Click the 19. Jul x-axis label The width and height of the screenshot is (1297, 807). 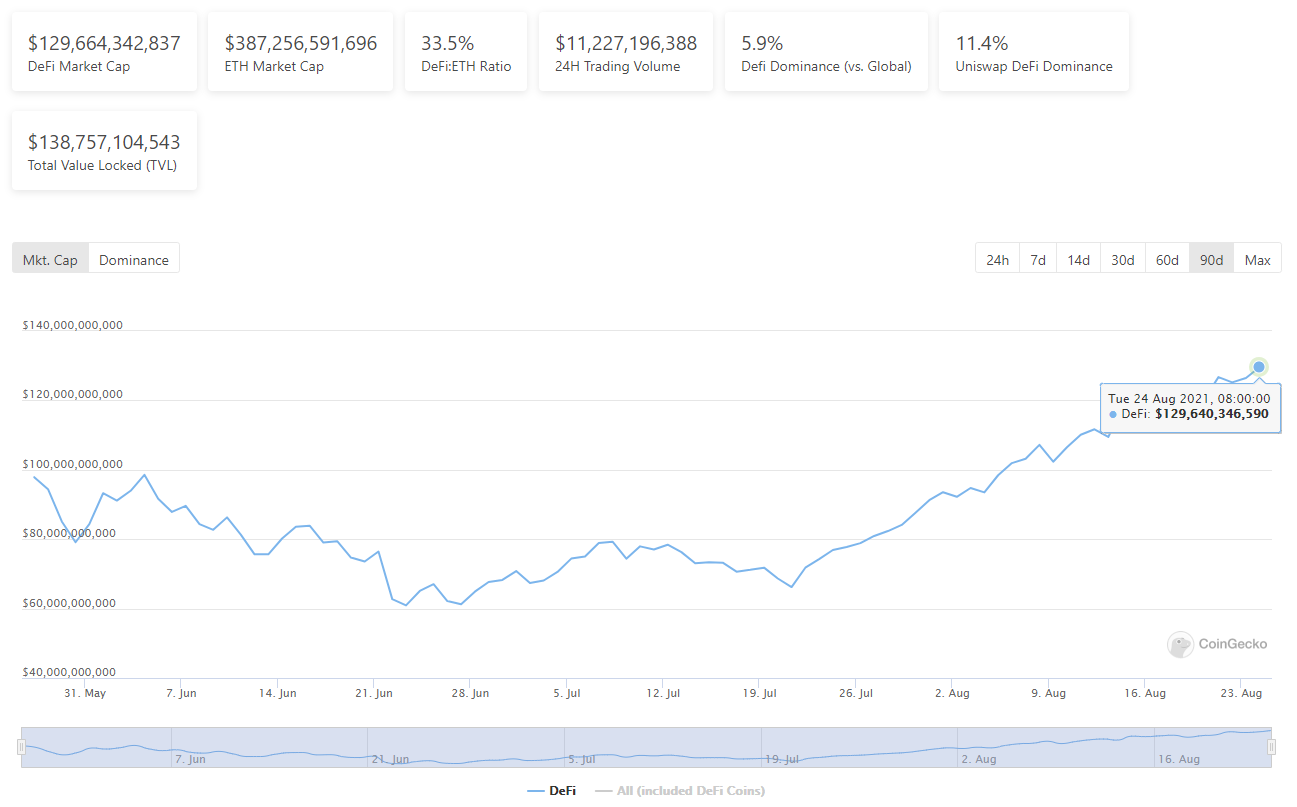click(760, 693)
